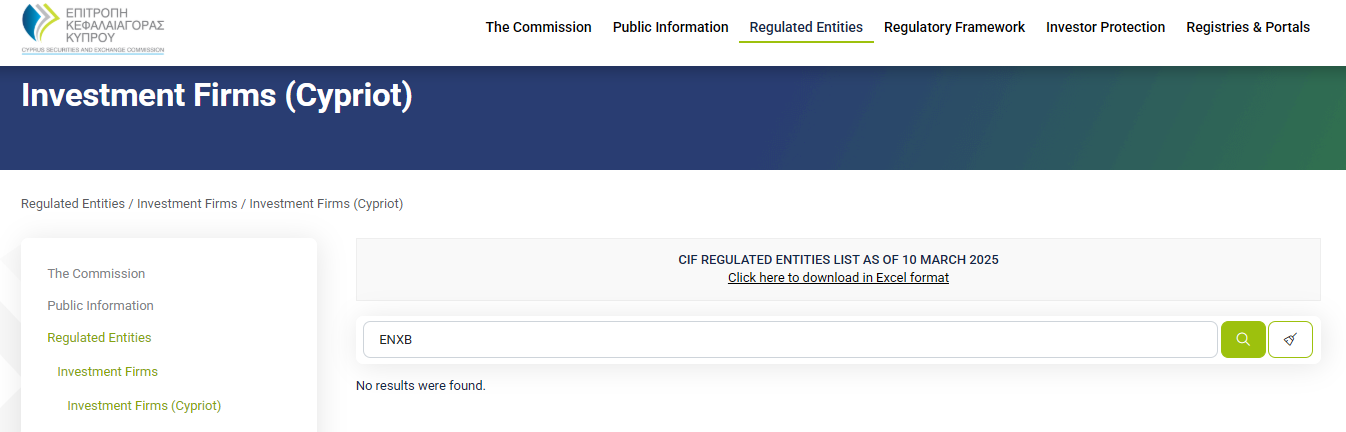
Task: Open the Regulatory Framework top menu
Action: pyautogui.click(x=954, y=27)
